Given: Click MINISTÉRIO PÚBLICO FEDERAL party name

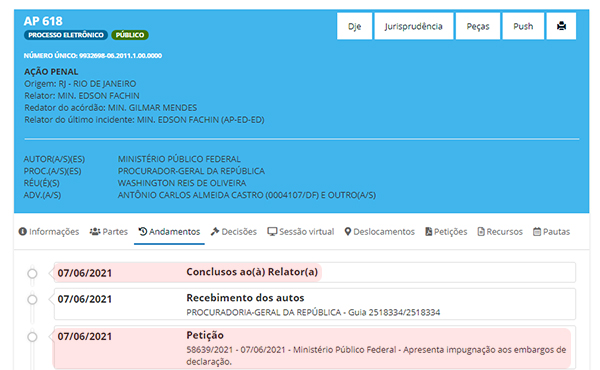Looking at the screenshot, I should (x=179, y=159).
